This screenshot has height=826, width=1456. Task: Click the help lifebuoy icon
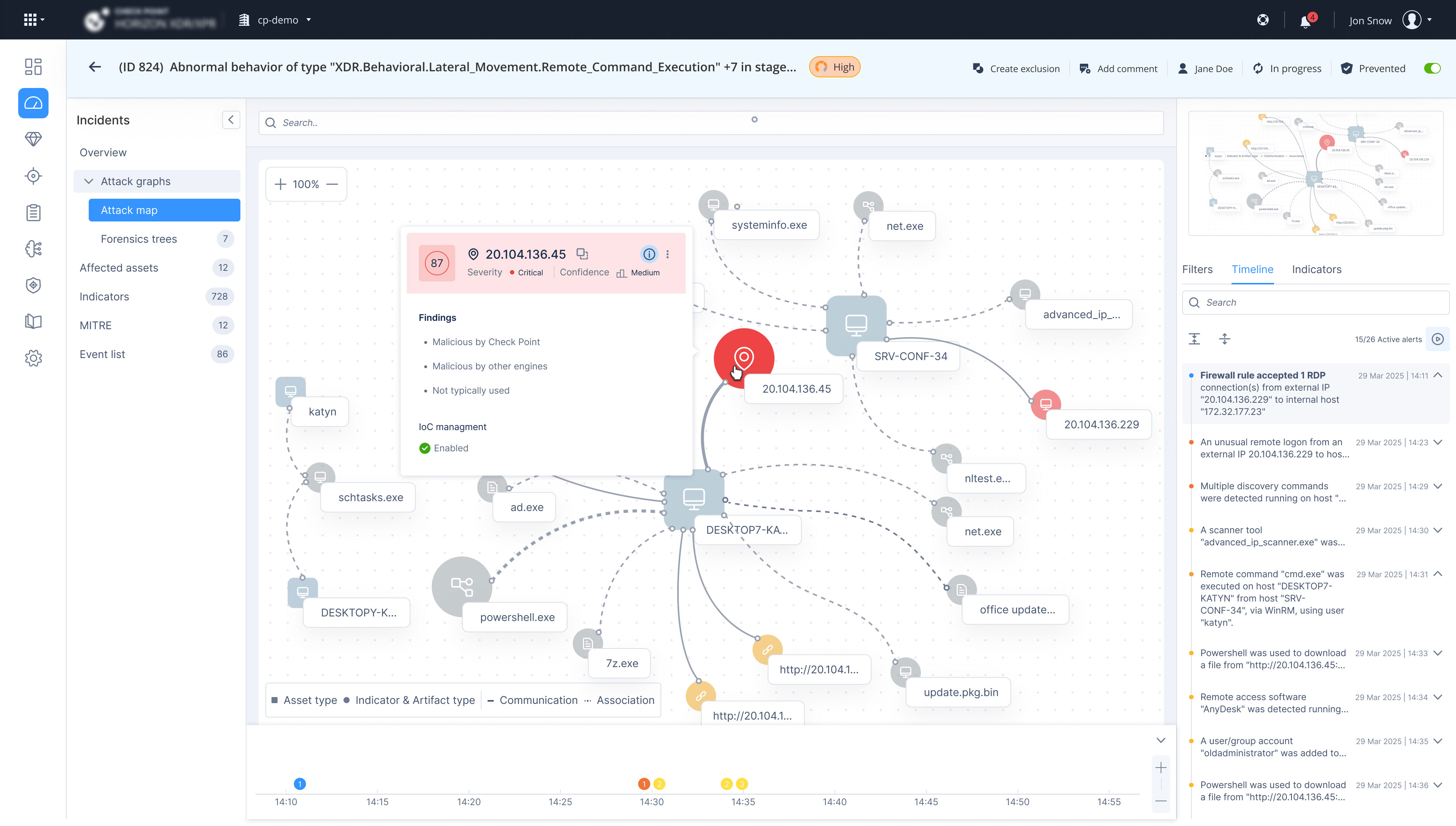click(1263, 20)
